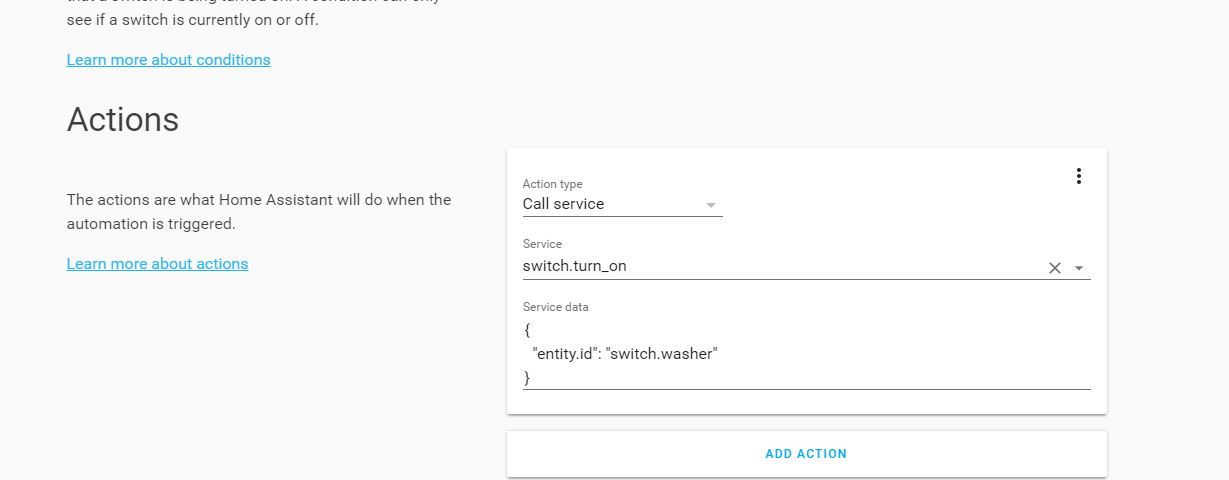This screenshot has width=1229, height=480.
Task: Open Learn more about conditions link
Action: (168, 60)
